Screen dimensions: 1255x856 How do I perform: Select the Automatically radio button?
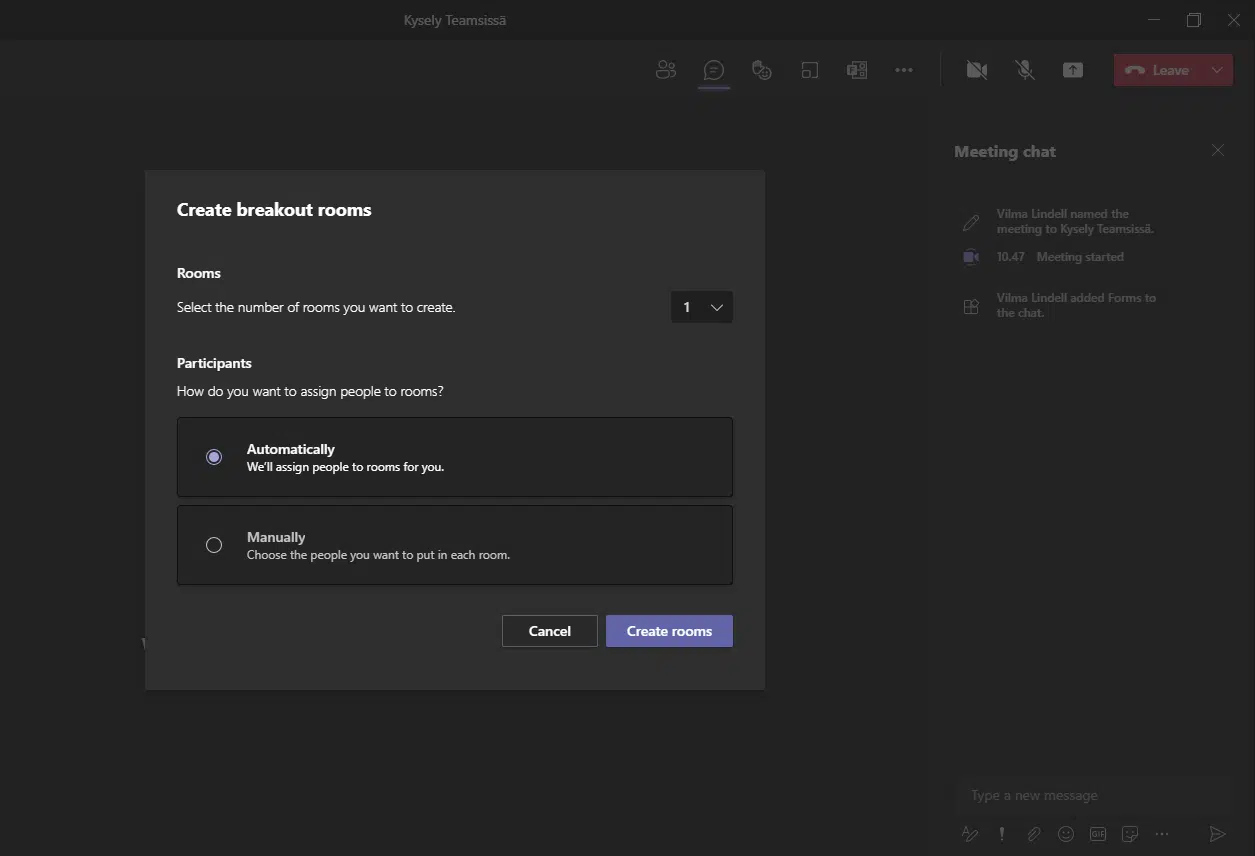[x=214, y=457]
